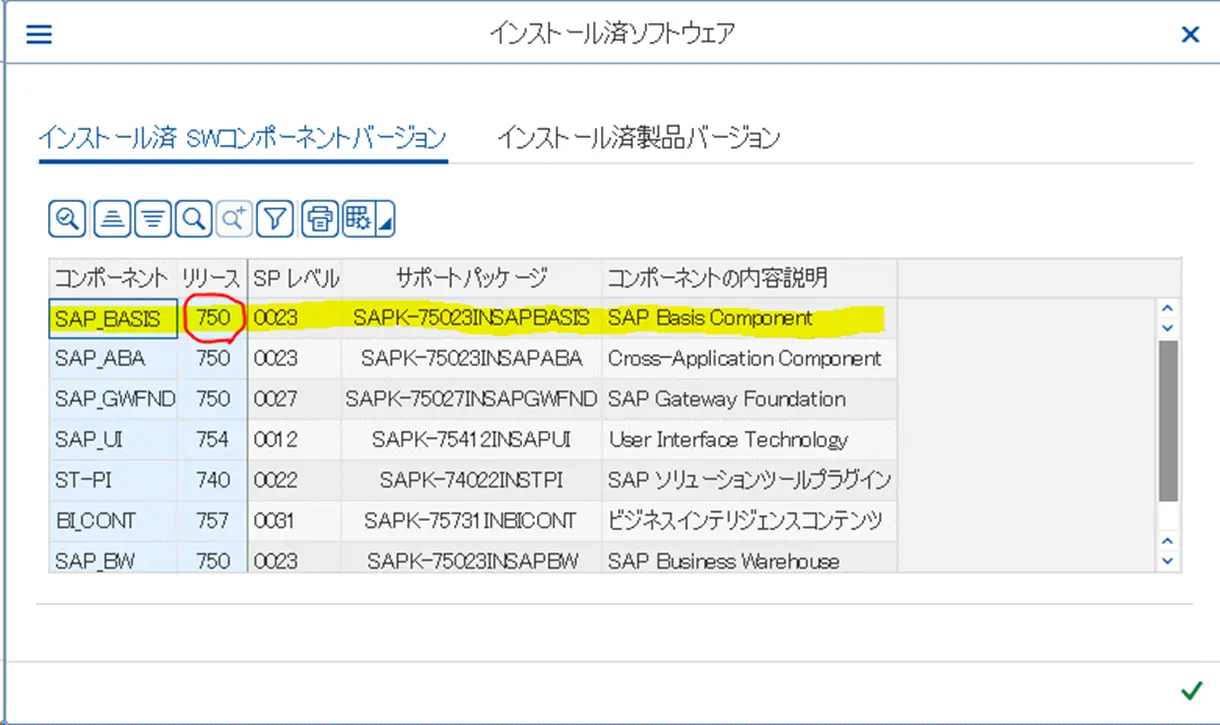This screenshot has height=725, width=1220.
Task: Close the installed software dialog
Action: (1190, 35)
